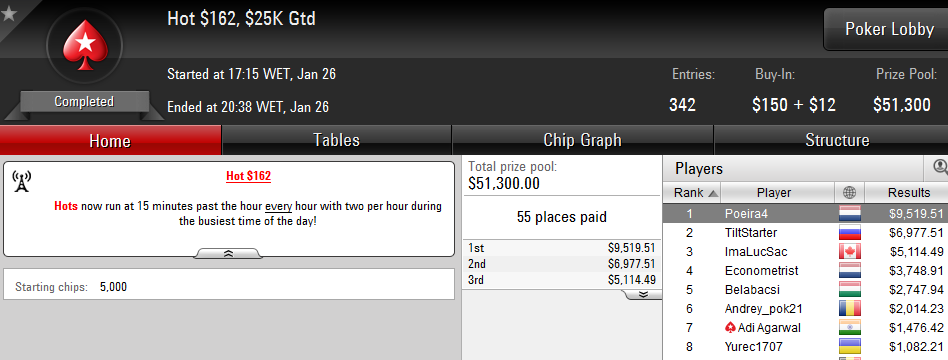The width and height of the screenshot is (948, 360).
Task: Open the Chip Graph tab
Action: pyautogui.click(x=582, y=140)
